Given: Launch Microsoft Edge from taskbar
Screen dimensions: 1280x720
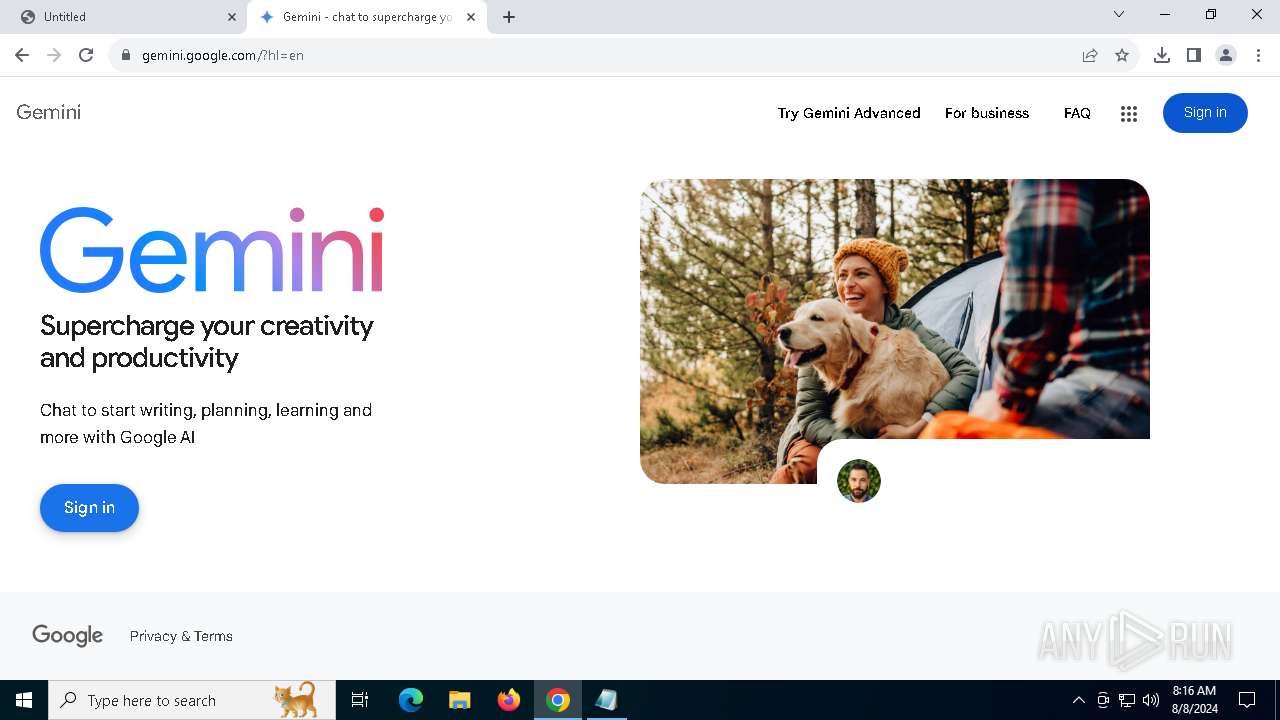Looking at the screenshot, I should (x=411, y=700).
